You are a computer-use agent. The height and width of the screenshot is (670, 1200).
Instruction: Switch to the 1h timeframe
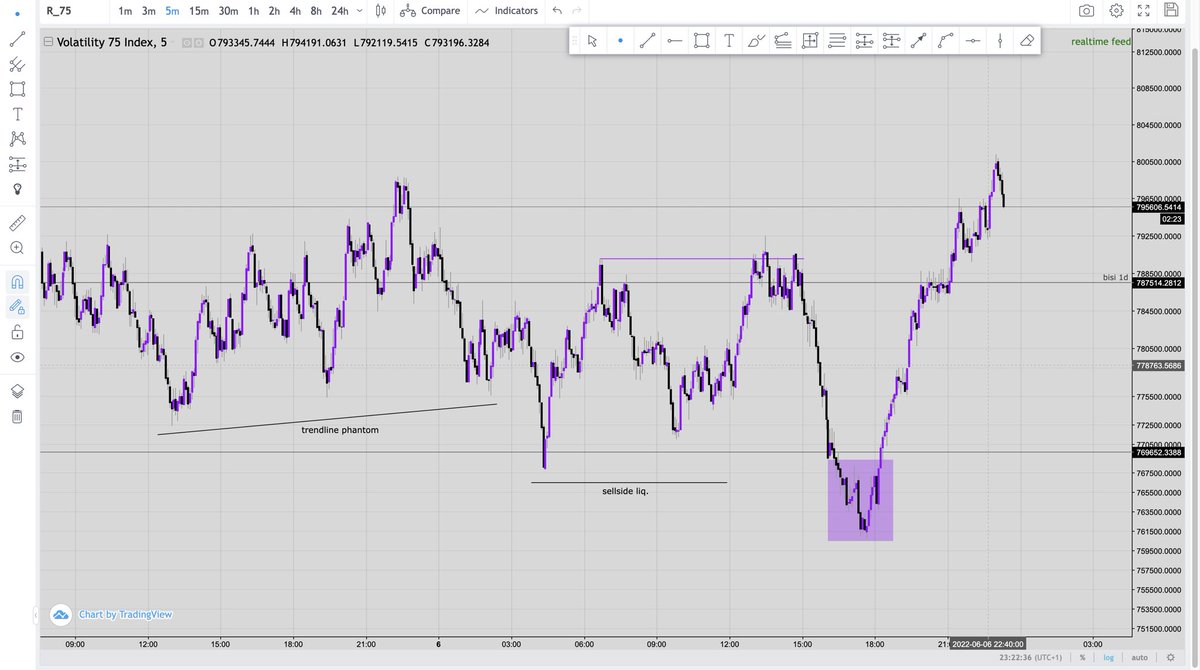coord(252,11)
